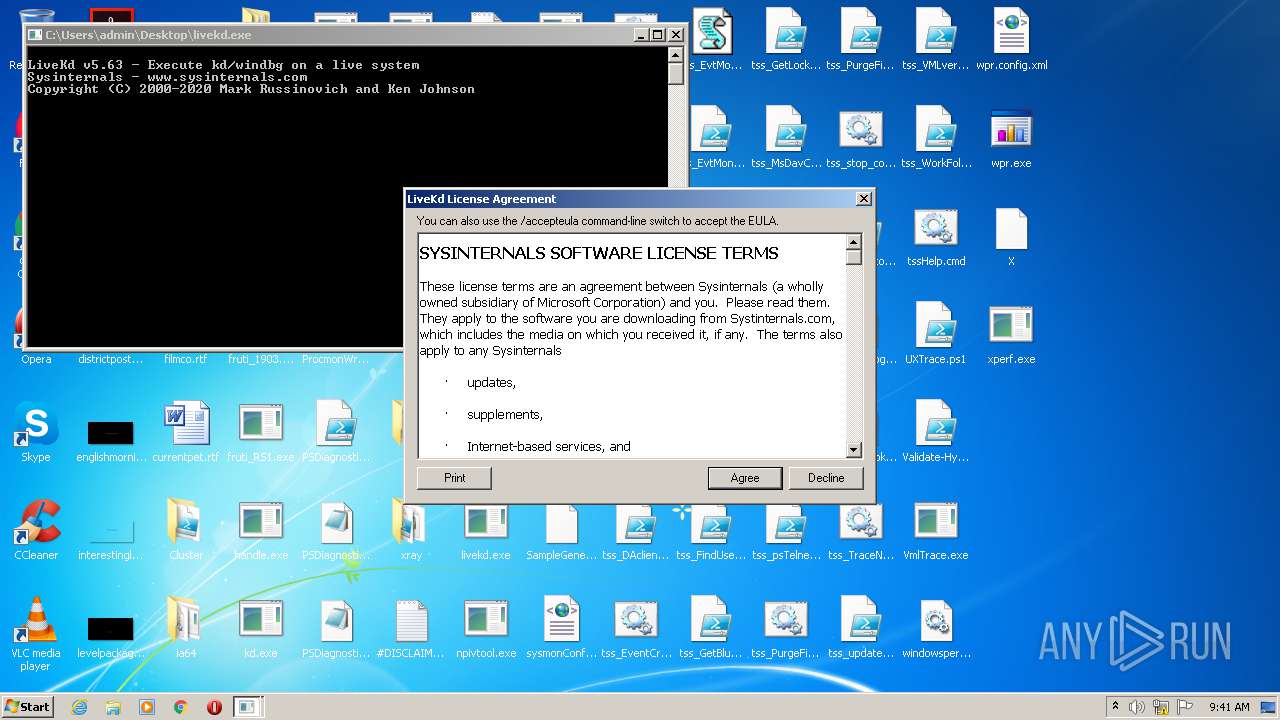The height and width of the screenshot is (720, 1280).
Task: Click the license text scrollbar thumb
Action: [853, 257]
